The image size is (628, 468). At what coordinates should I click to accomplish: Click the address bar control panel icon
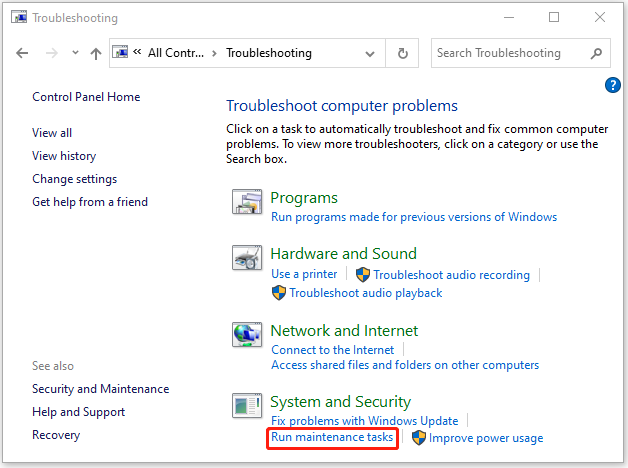tap(120, 52)
